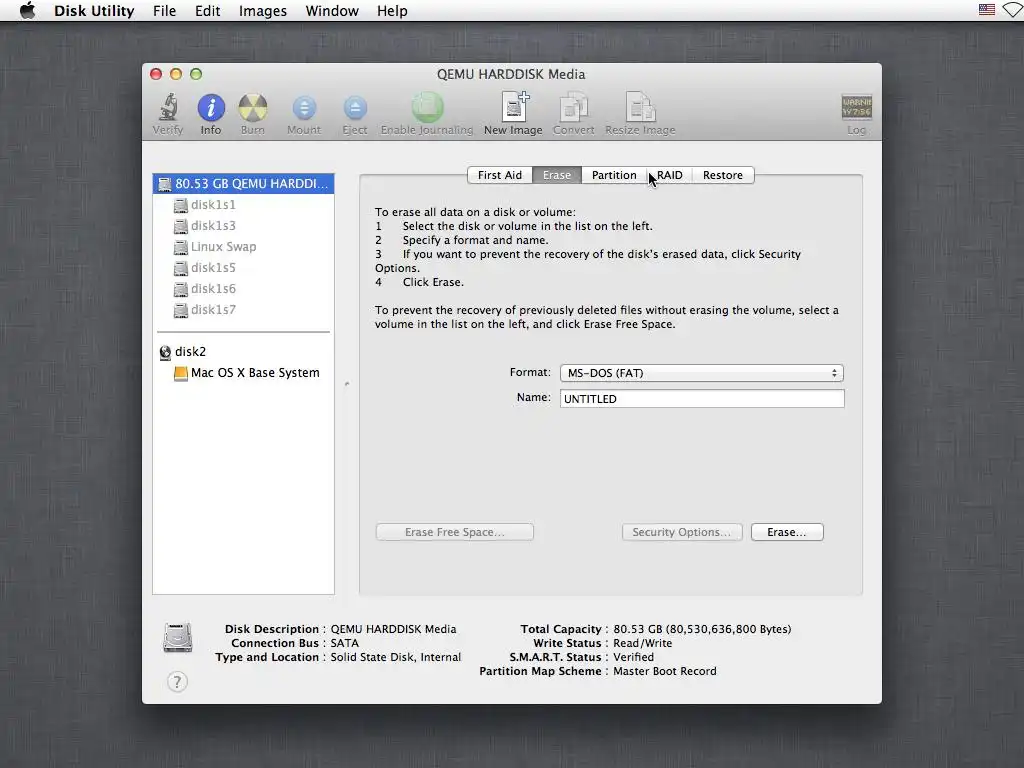Open the Images menu
This screenshot has width=1024, height=768.
[x=263, y=10]
